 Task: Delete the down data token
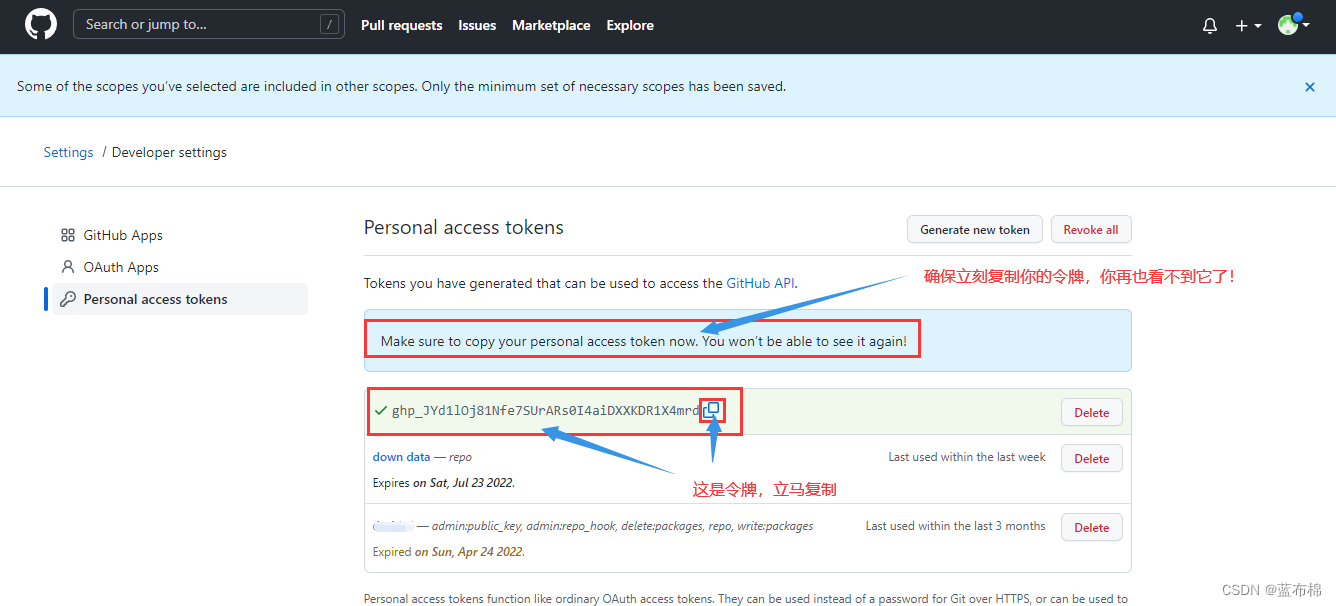(1092, 458)
